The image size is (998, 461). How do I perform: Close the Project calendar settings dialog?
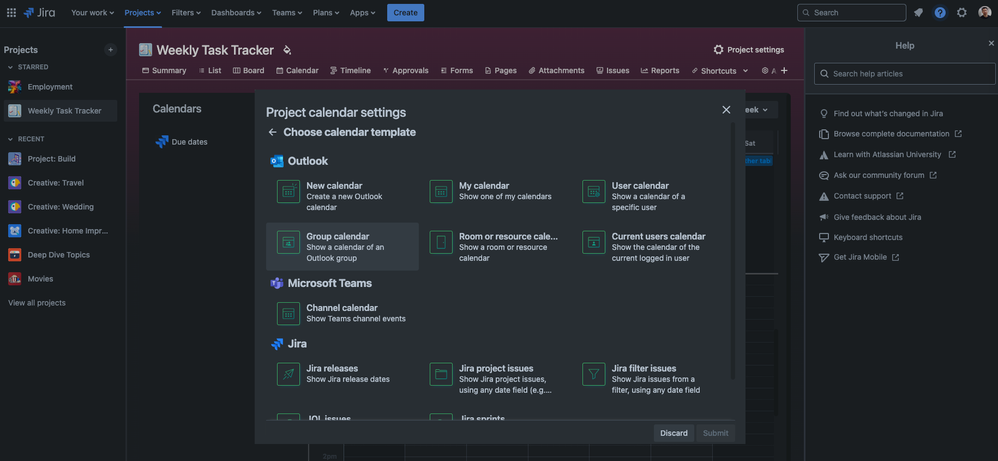point(726,110)
